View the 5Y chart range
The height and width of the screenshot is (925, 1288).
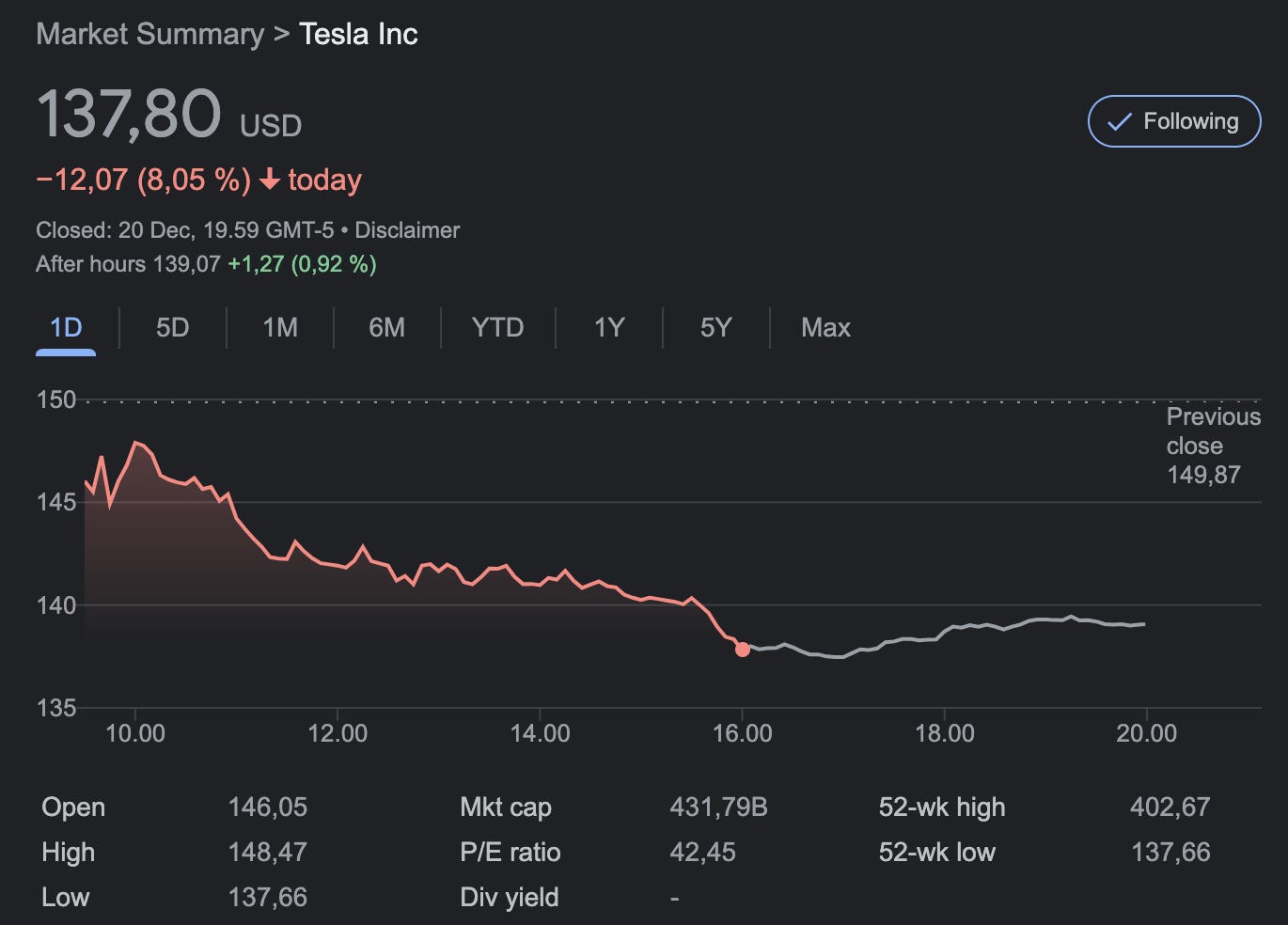point(715,327)
